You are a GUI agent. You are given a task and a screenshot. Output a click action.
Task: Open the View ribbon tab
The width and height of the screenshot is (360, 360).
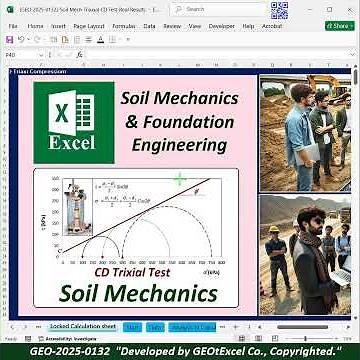195,26
